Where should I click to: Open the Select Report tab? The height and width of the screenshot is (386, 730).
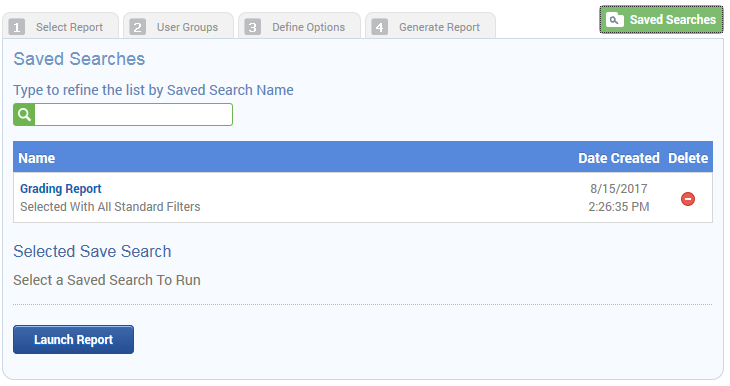coord(61,26)
